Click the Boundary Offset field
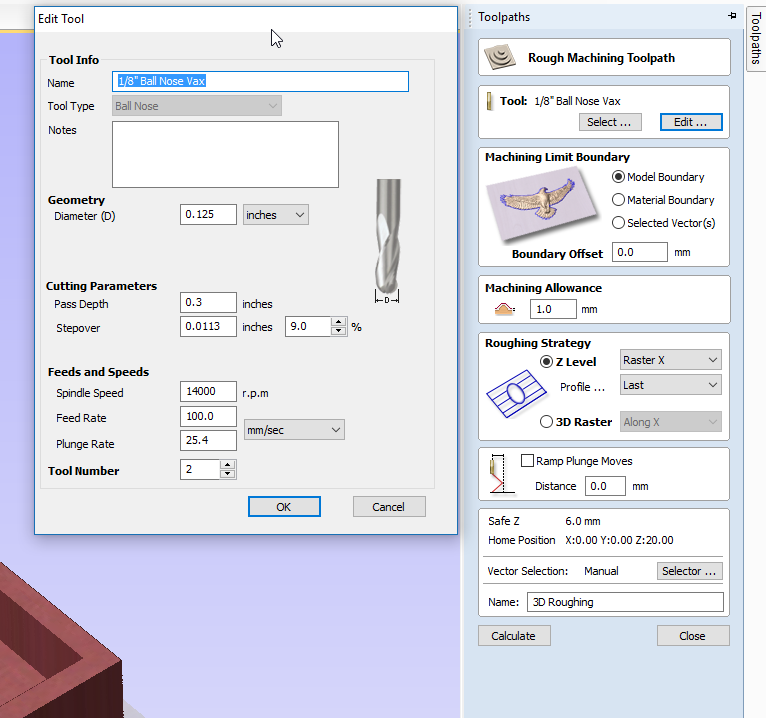This screenshot has width=766, height=718. click(x=639, y=252)
